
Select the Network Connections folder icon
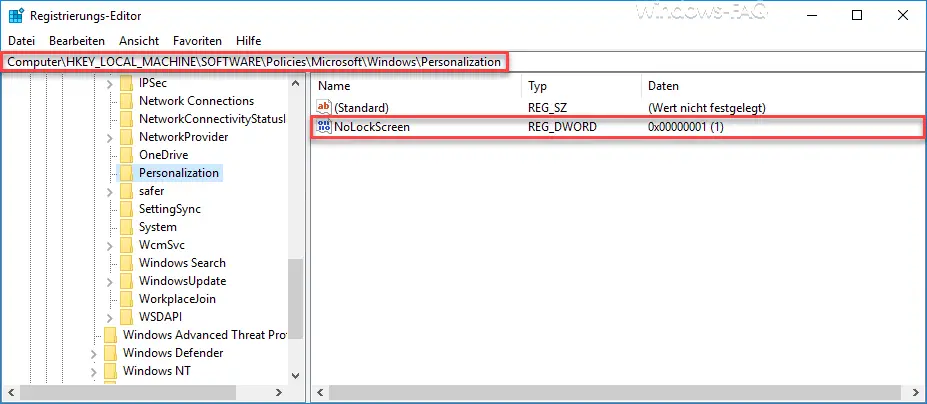[126, 101]
